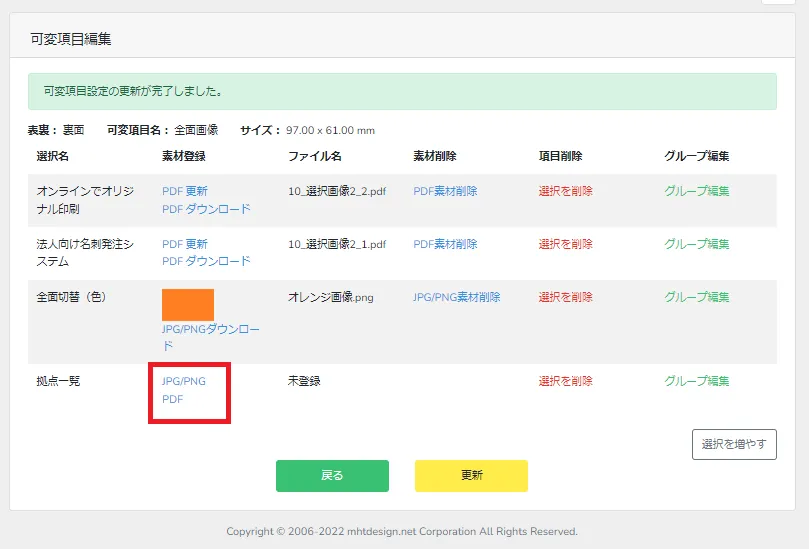This screenshot has height=549, width=809.
Task: Click JPG/PNG素材削除 for オレンジ画像.png
Action: point(457,297)
